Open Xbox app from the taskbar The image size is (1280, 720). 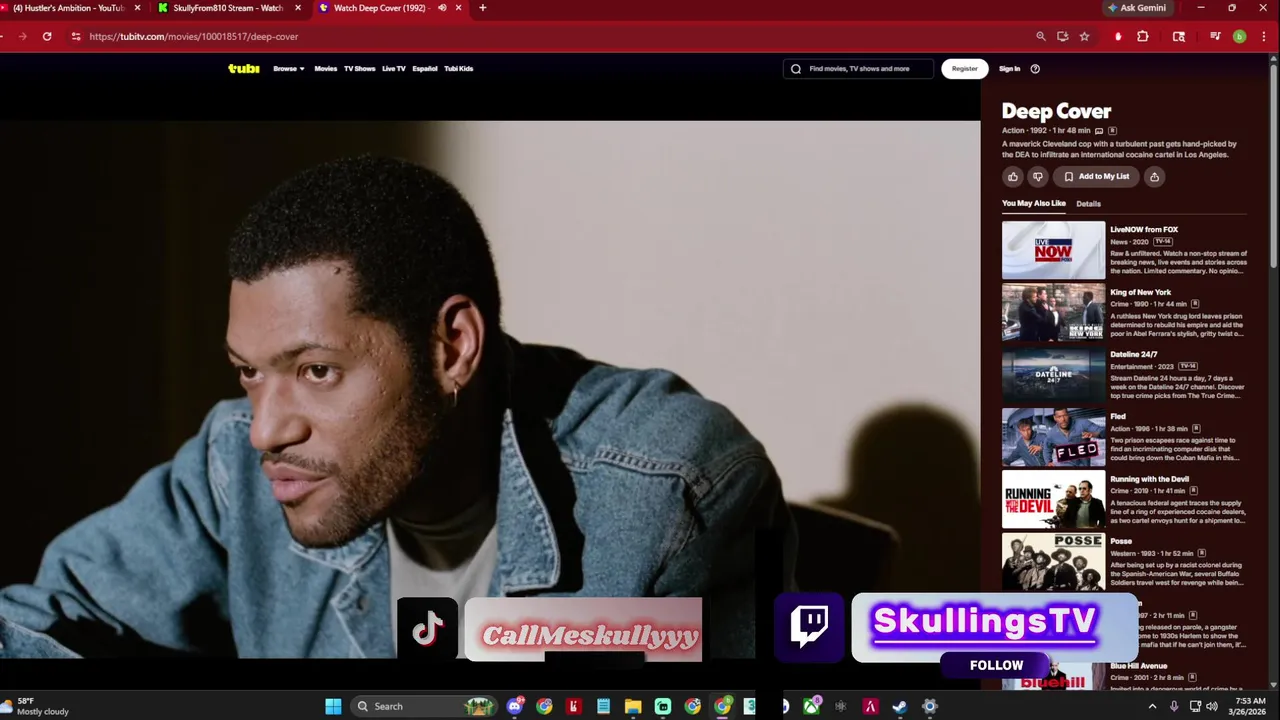[x=811, y=706]
